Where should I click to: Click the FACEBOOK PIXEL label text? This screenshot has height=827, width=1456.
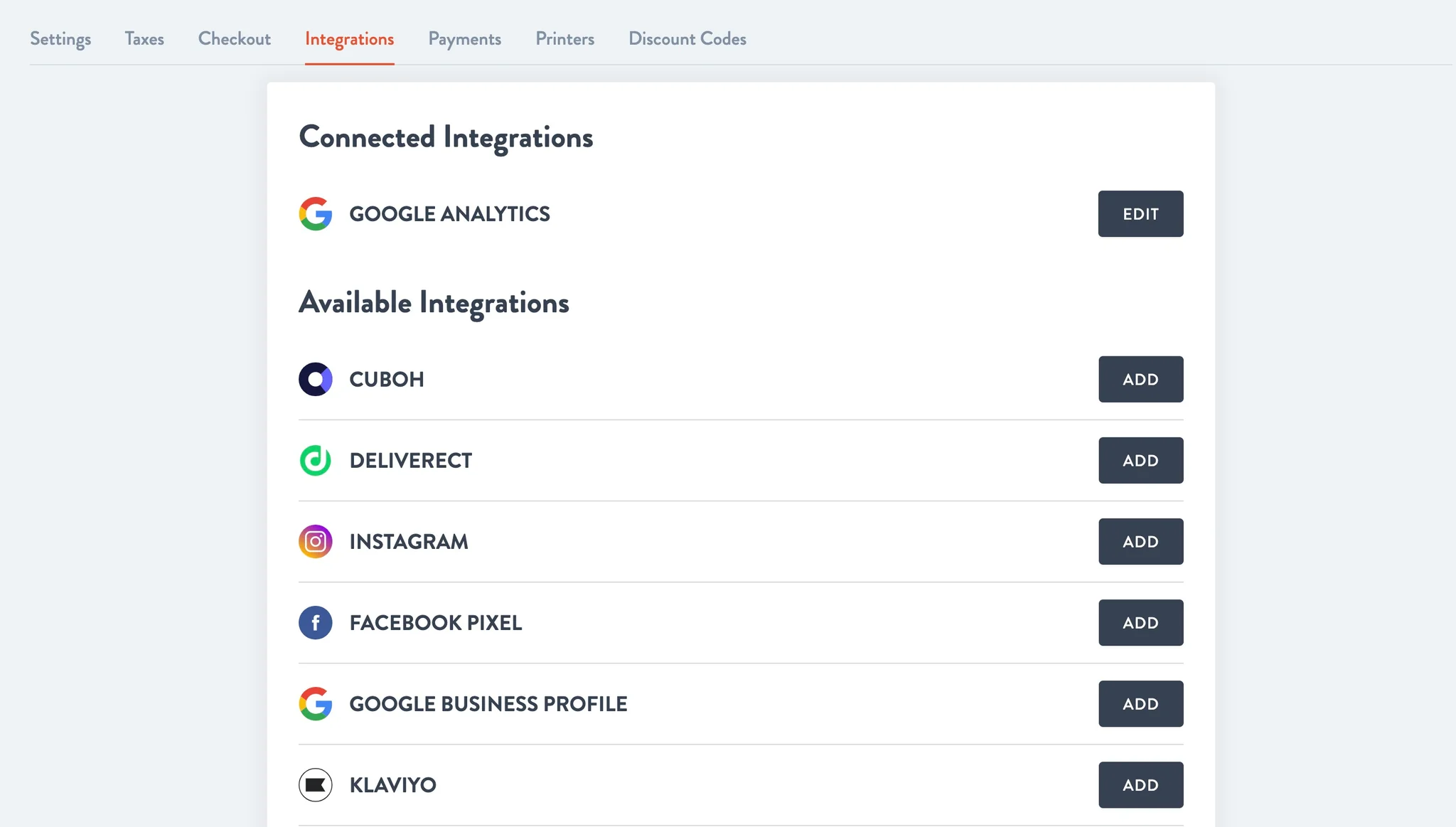click(435, 622)
